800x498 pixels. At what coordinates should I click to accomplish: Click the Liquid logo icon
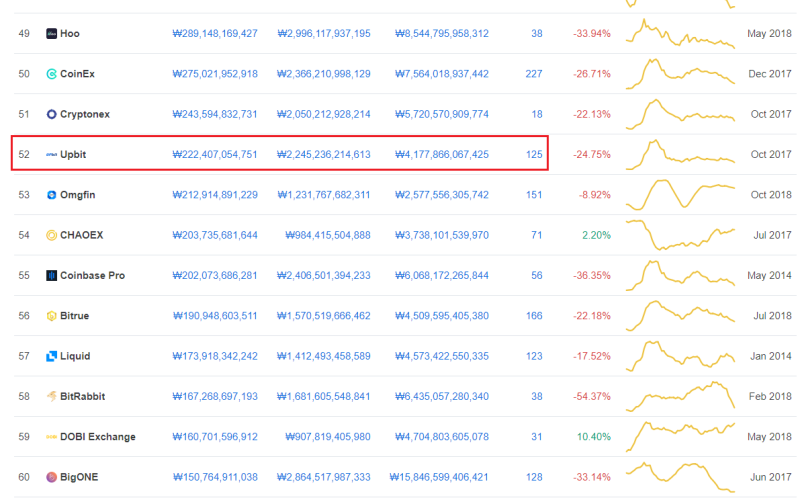(x=52, y=356)
